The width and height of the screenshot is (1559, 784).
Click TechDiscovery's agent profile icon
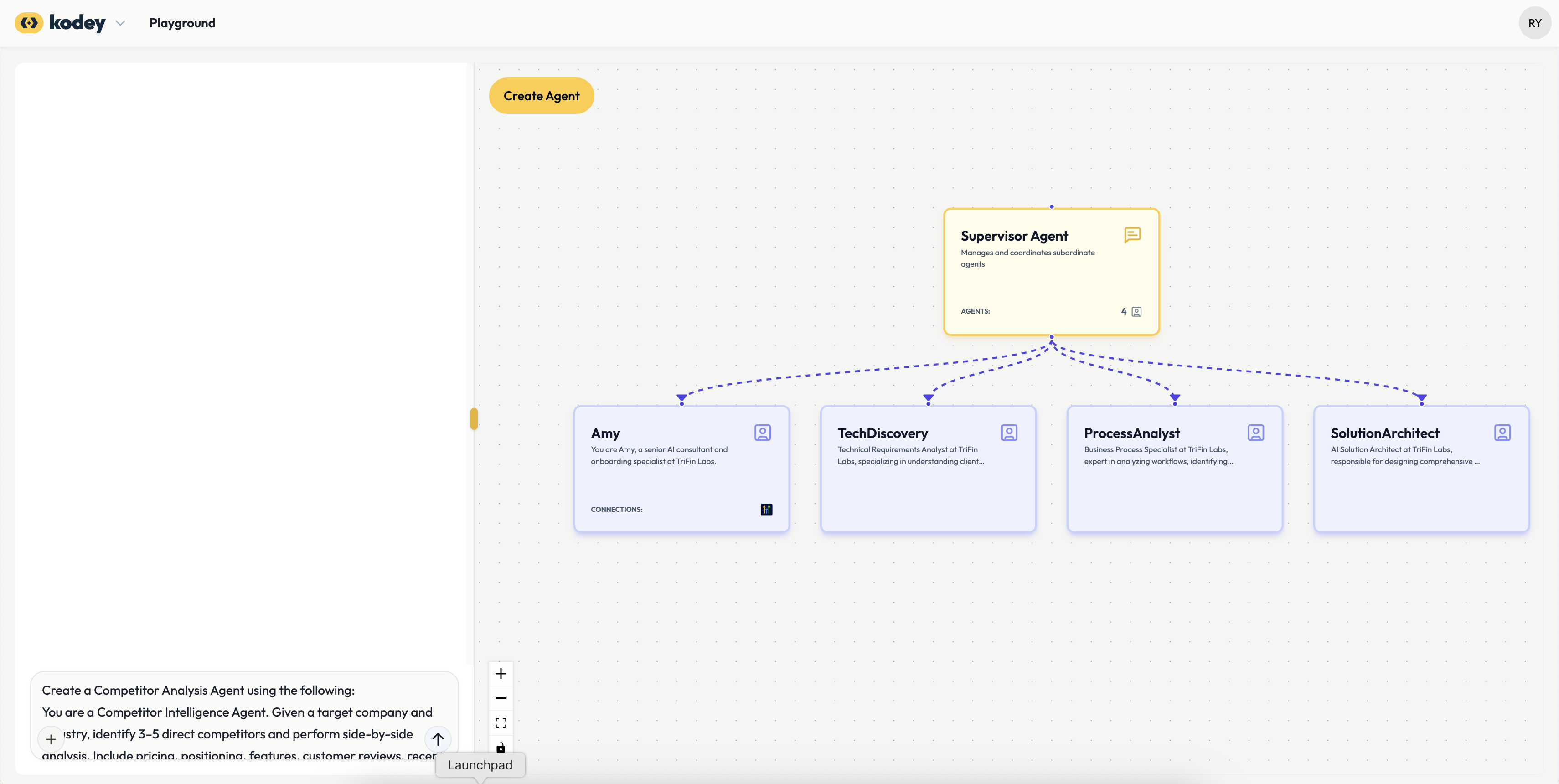pyautogui.click(x=1009, y=433)
